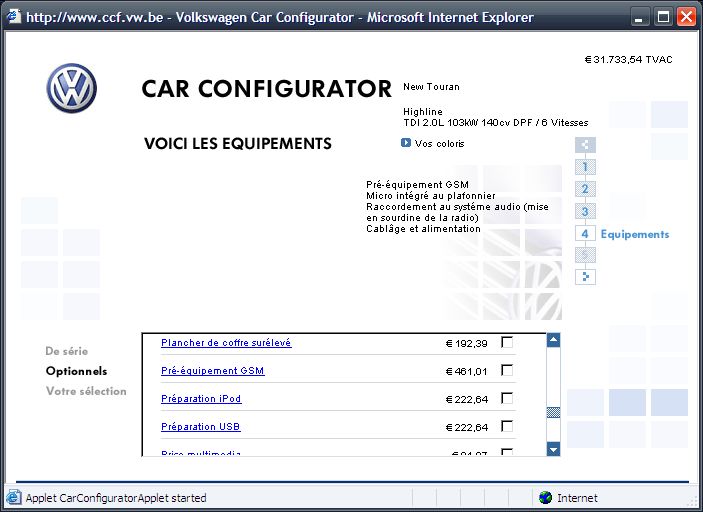This screenshot has width=703, height=512.
Task: Go to configurator step 3
Action: 585,211
